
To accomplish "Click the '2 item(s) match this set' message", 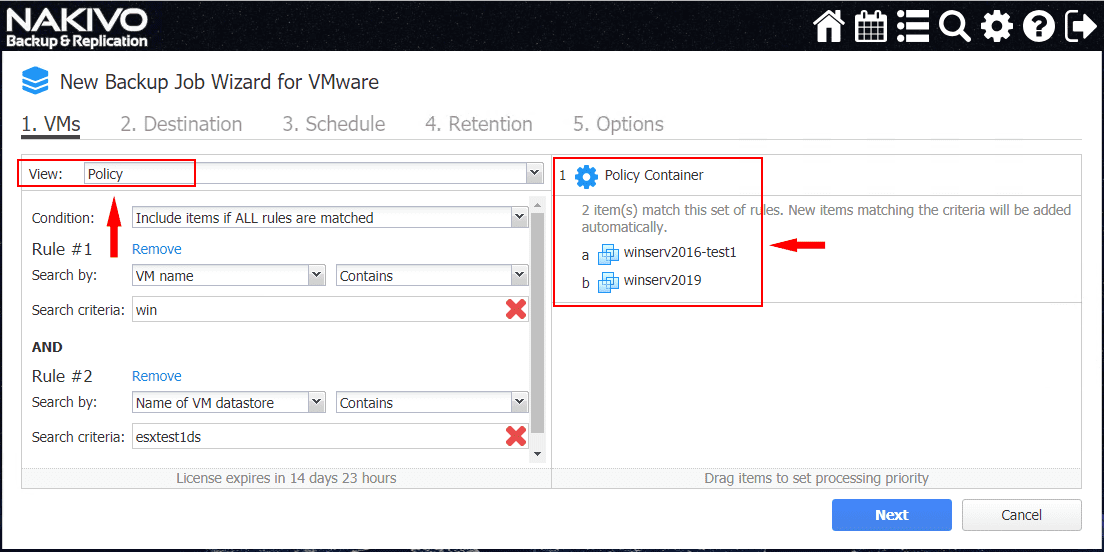I will pos(827,218).
